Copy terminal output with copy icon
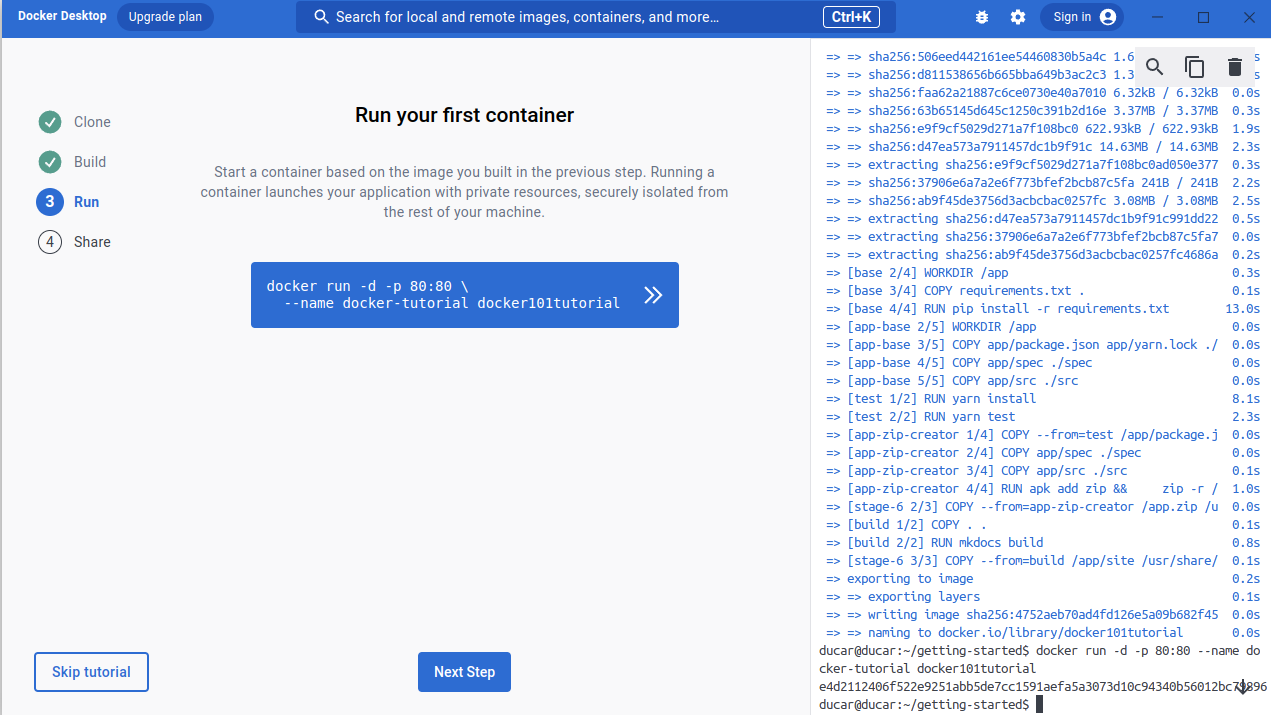Image resolution: width=1271 pixels, height=715 pixels. pyautogui.click(x=1195, y=67)
